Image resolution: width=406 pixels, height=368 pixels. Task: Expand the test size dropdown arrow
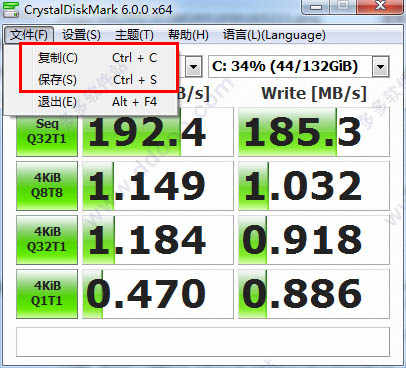(x=193, y=67)
